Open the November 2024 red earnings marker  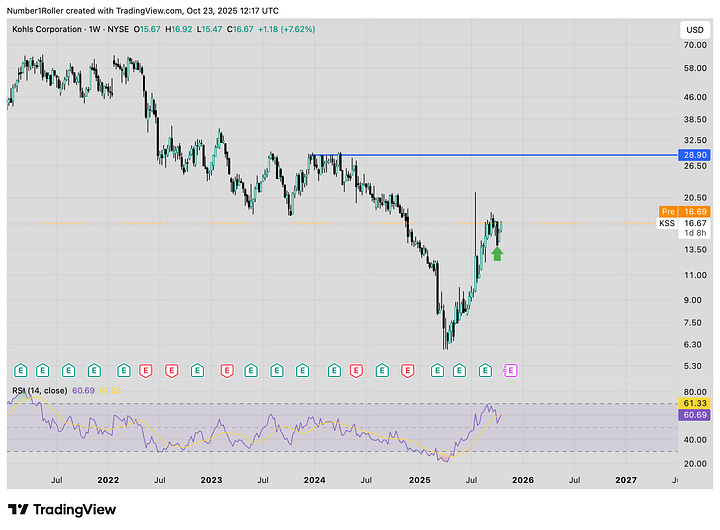click(x=408, y=370)
